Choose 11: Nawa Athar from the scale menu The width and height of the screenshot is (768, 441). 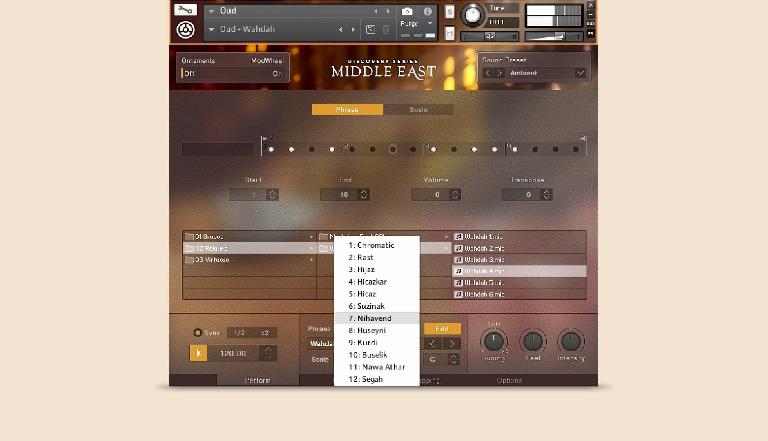point(377,367)
